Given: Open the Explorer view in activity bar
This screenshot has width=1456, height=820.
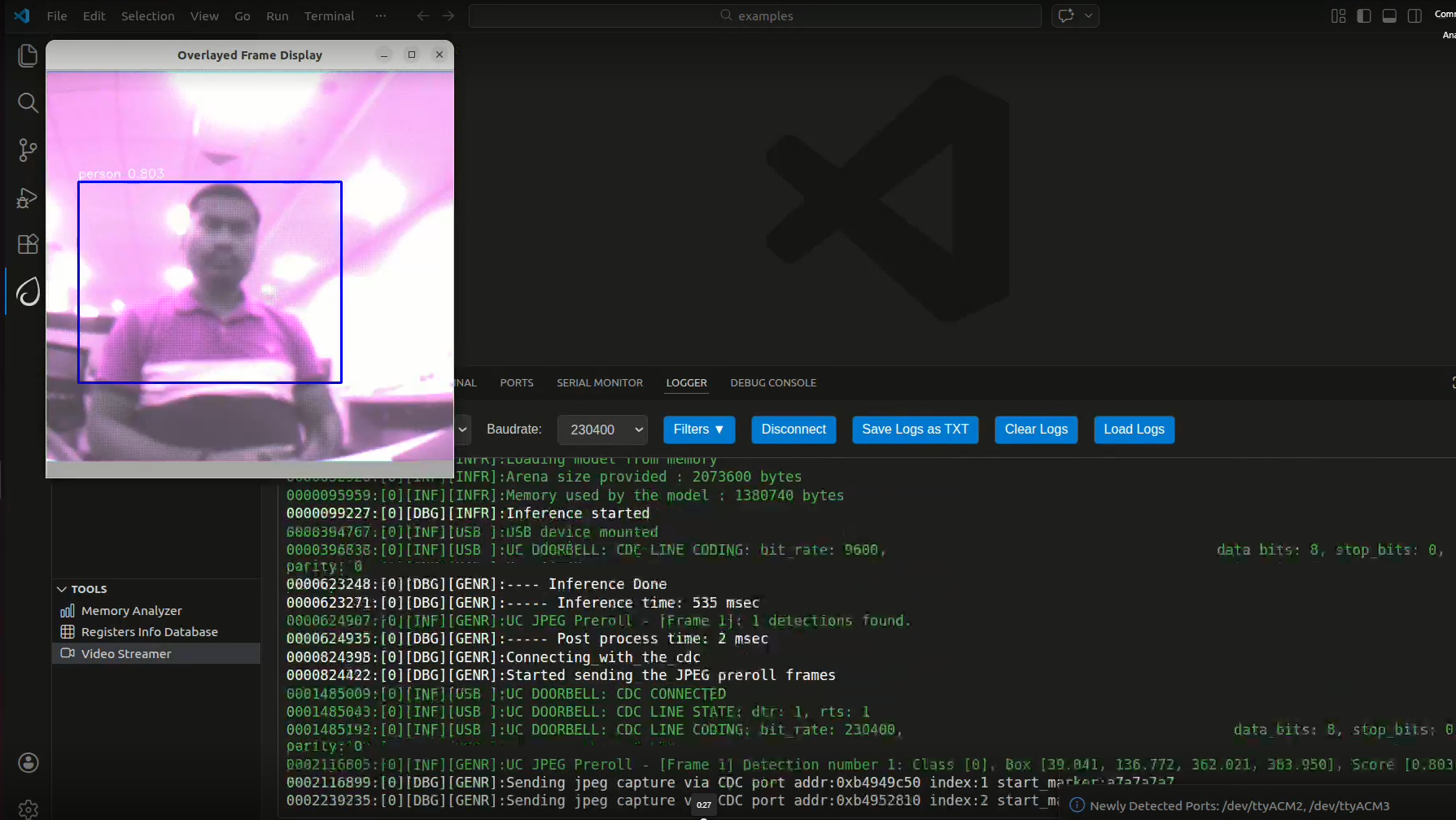Looking at the screenshot, I should tap(28, 55).
